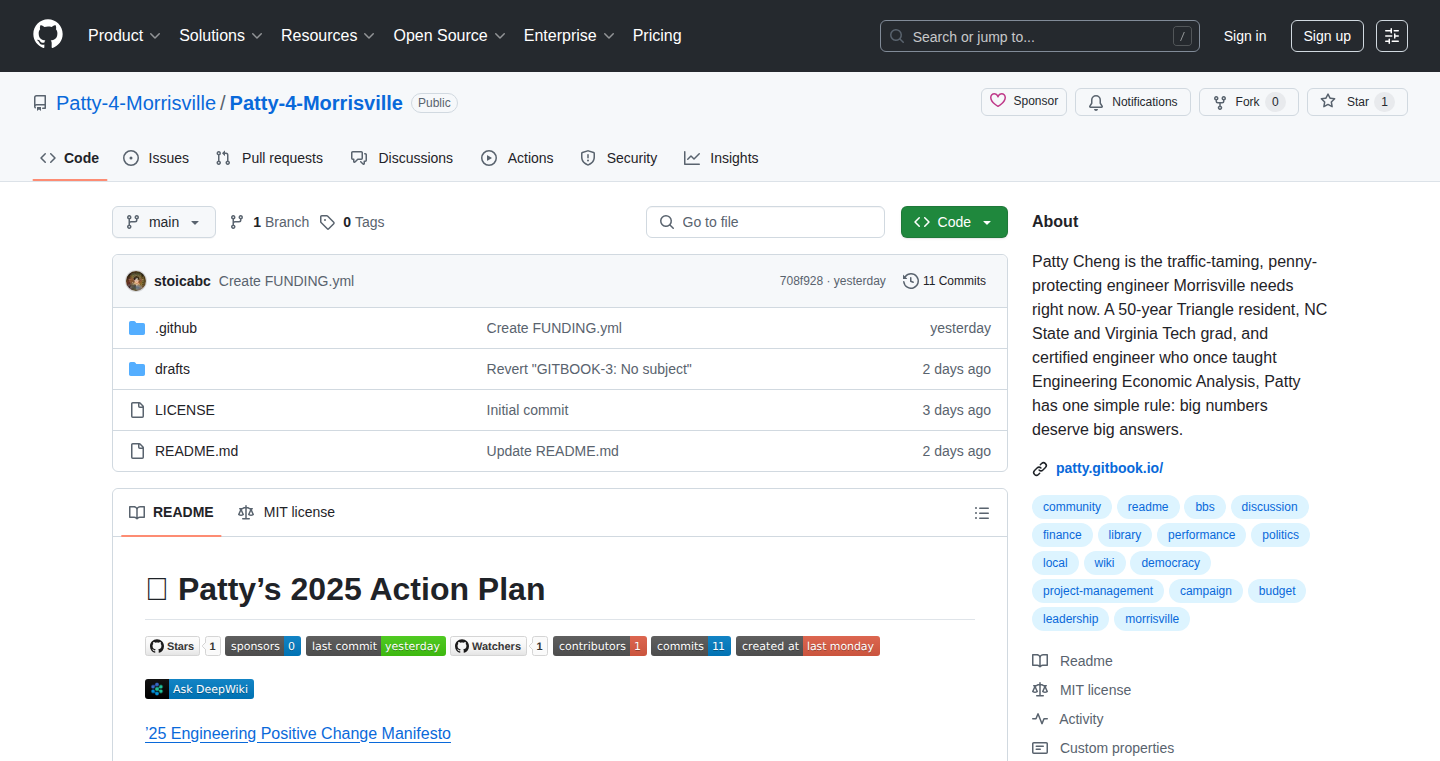The height and width of the screenshot is (761, 1440).
Task: Switch to the Issues tab
Action: [156, 158]
